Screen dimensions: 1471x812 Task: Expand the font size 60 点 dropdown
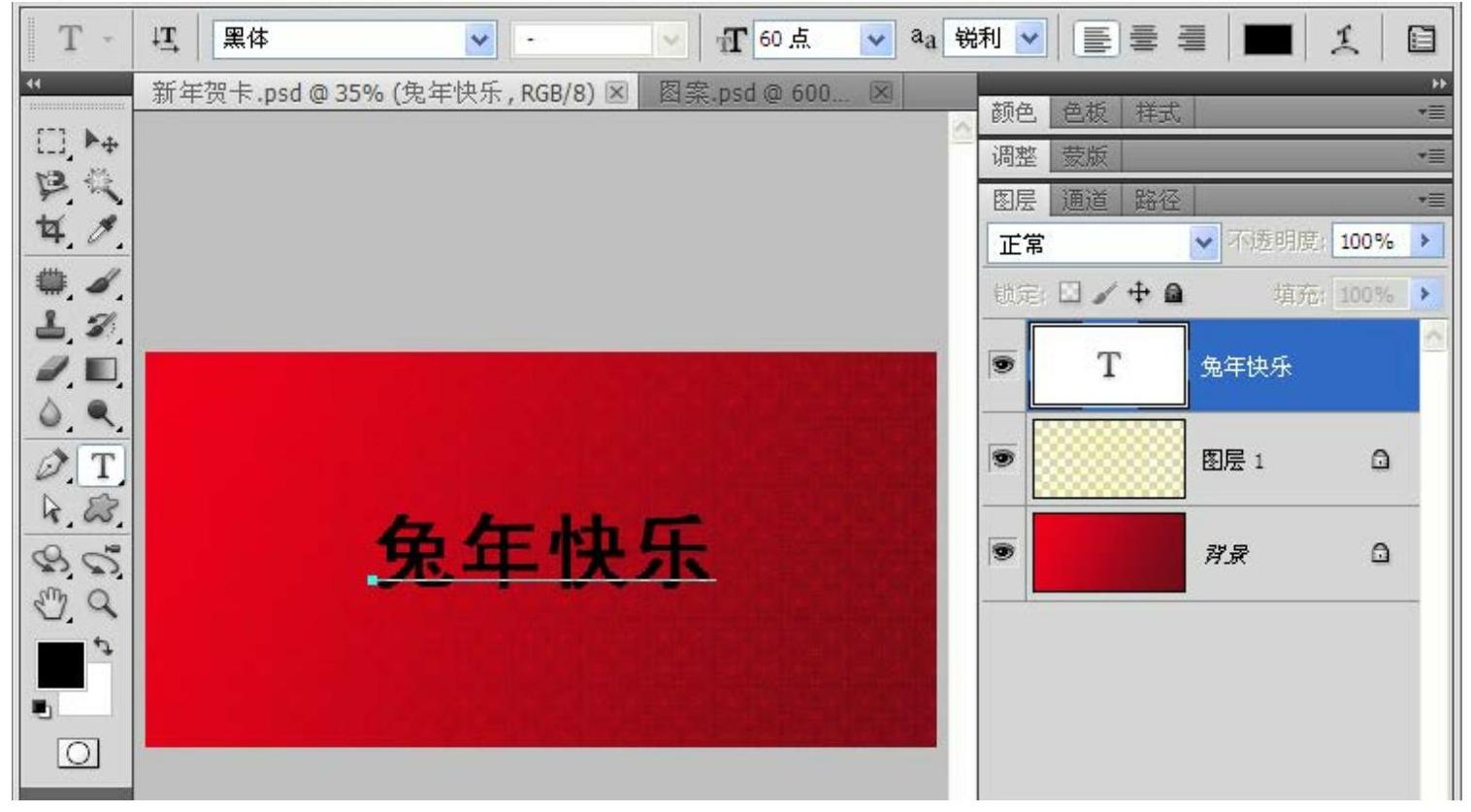click(x=876, y=39)
